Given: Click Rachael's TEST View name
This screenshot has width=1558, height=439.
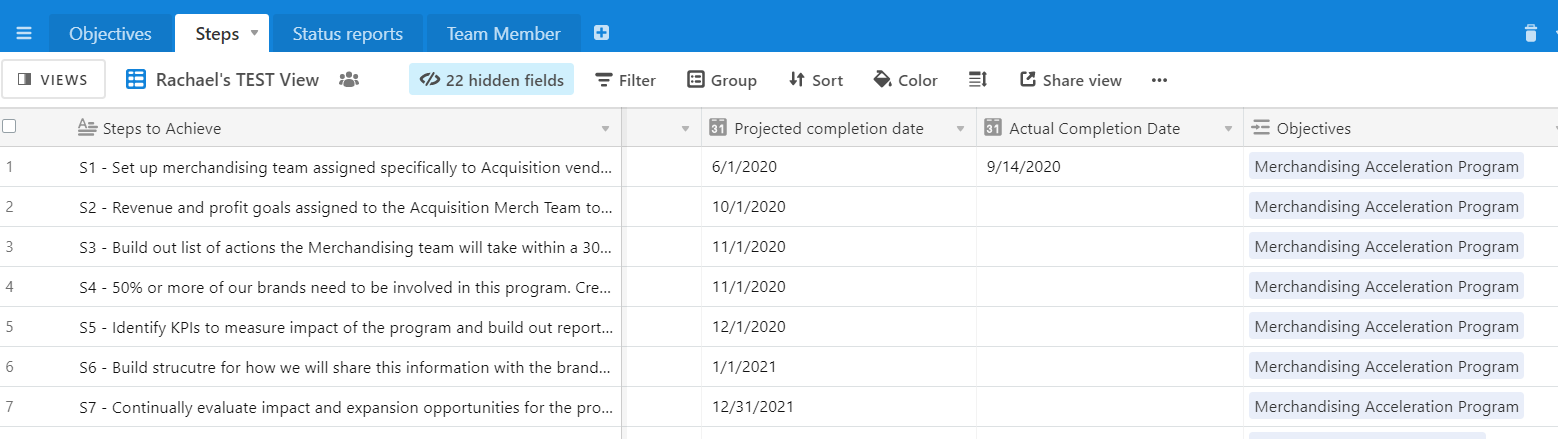Looking at the screenshot, I should [x=237, y=80].
